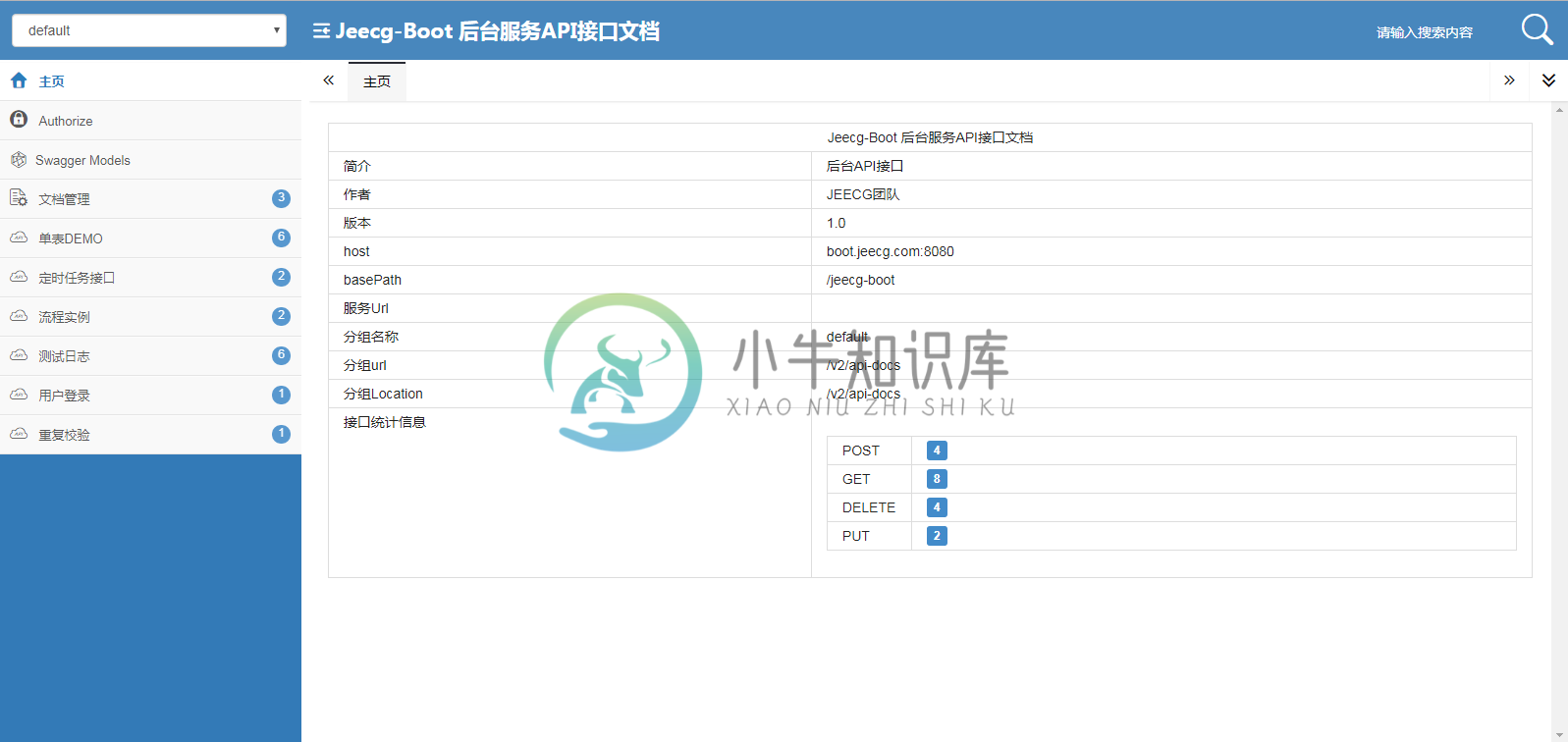
Task: Click the 测试日志 count badge 6
Action: click(x=281, y=355)
